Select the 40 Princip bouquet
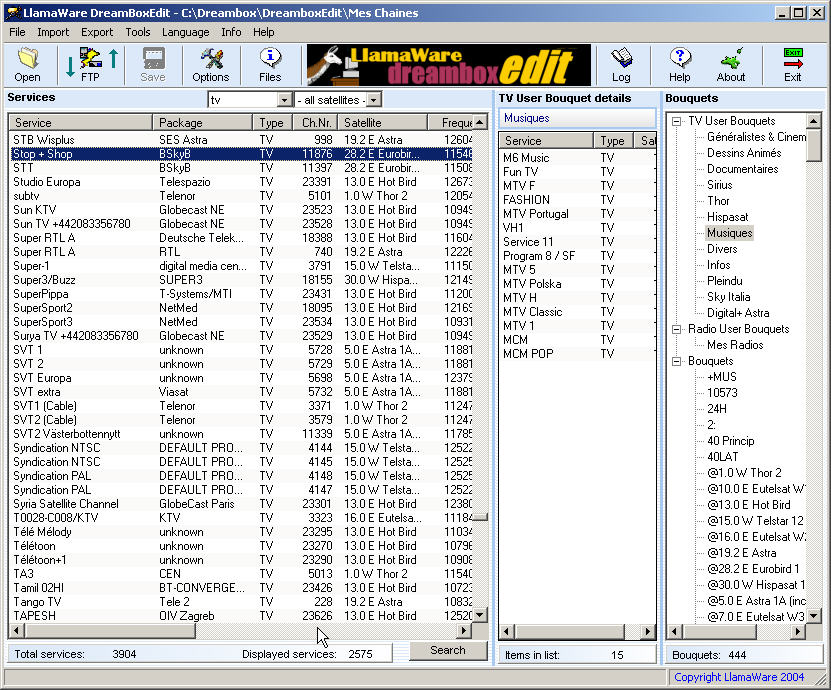Viewport: 831px width, 690px height. (730, 441)
